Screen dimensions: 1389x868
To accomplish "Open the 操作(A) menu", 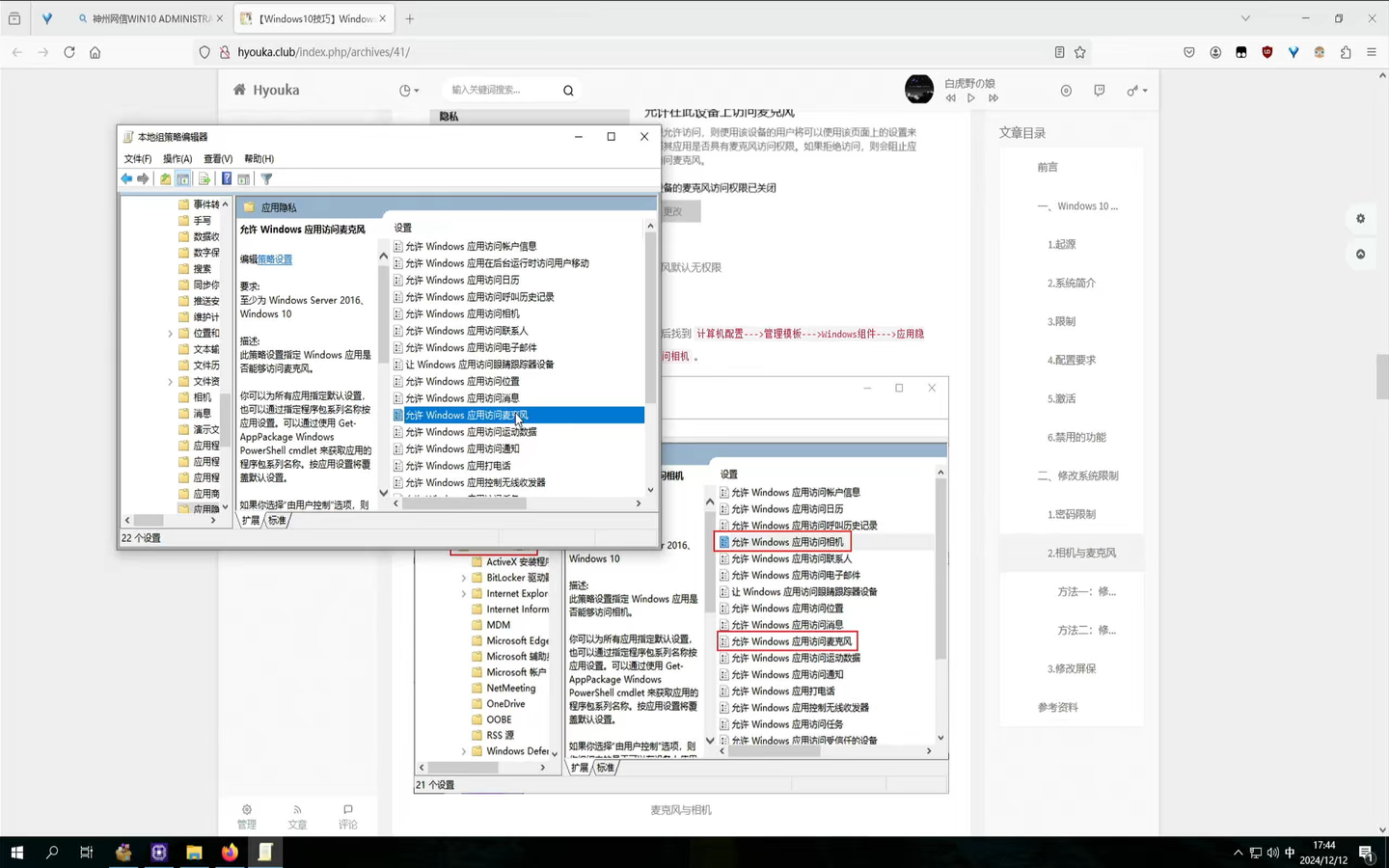I will 177,158.
